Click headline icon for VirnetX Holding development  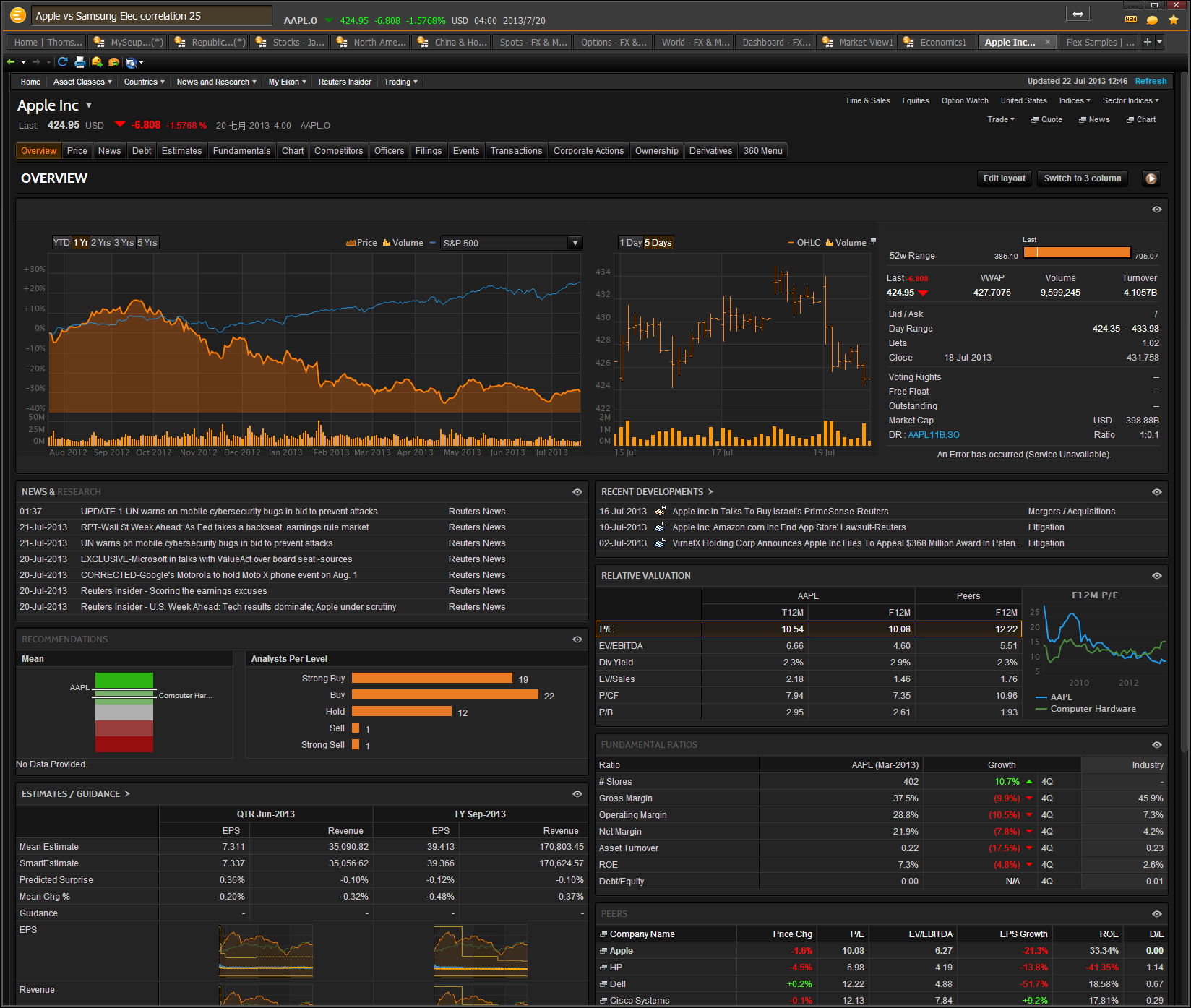(661, 543)
